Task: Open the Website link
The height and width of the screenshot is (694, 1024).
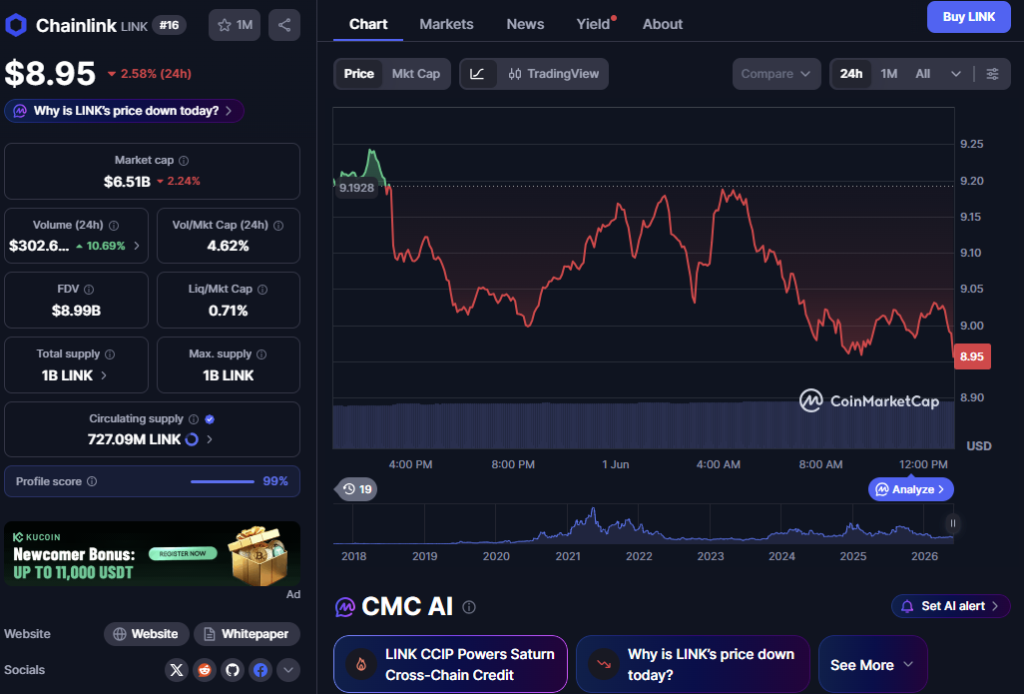Action: [146, 634]
